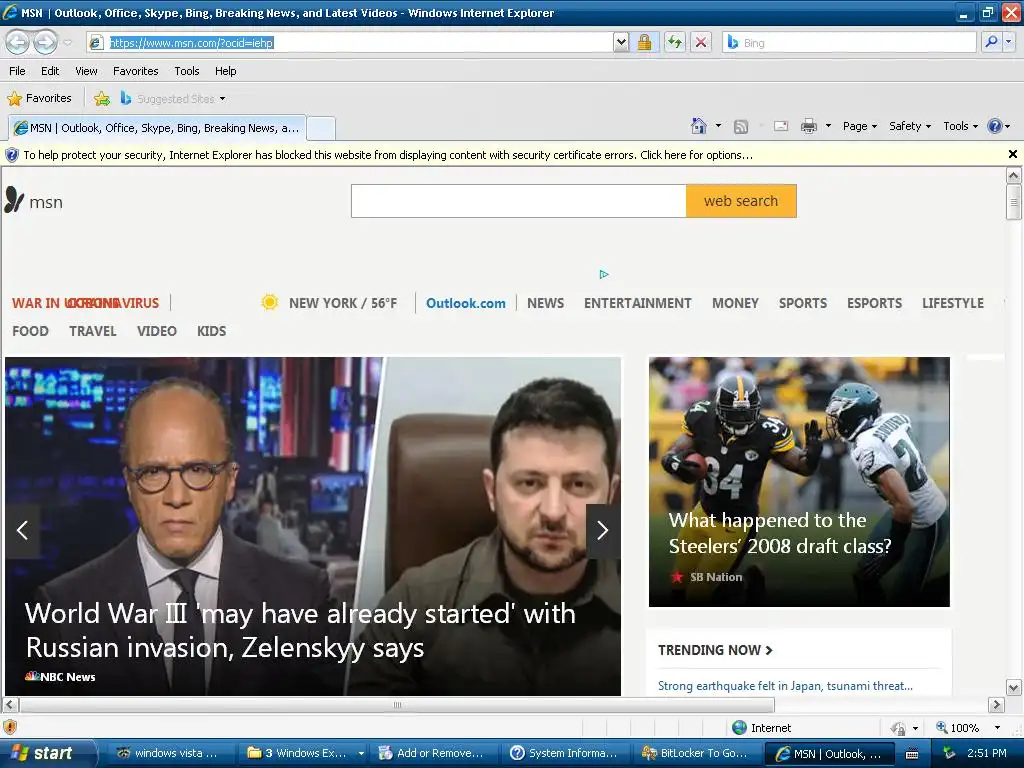Click the information bar shield icon

(12, 155)
